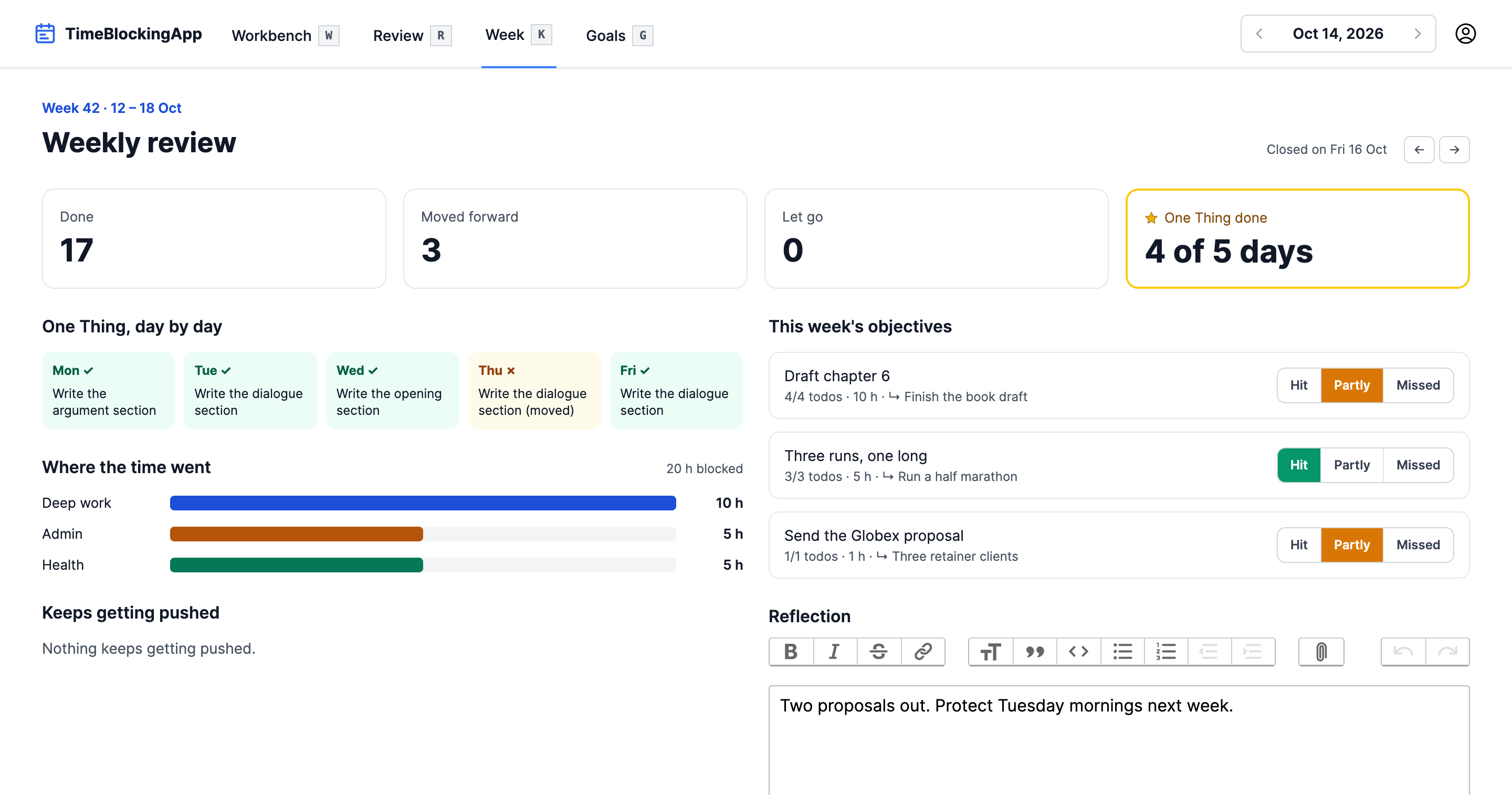
Task: Attach a file with the paperclip icon
Action: tap(1321, 651)
